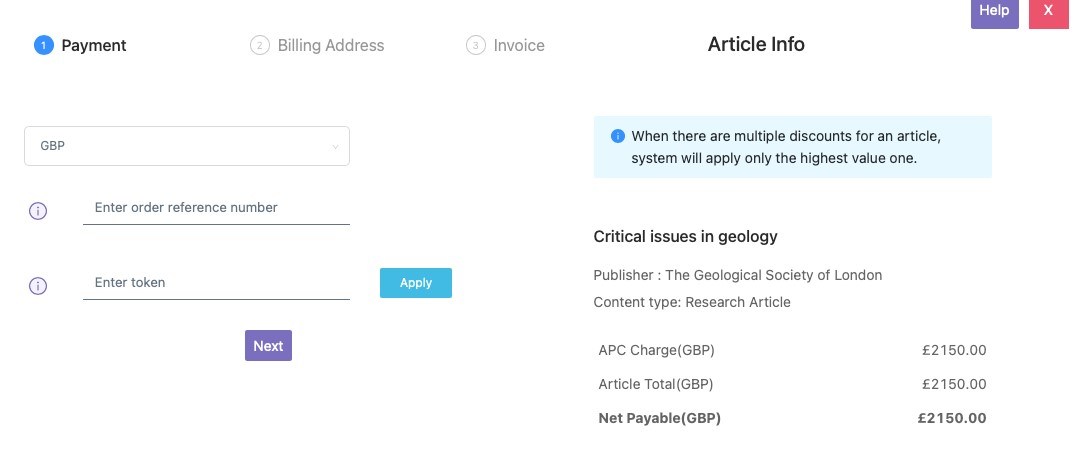
Task: Select the Payment step label
Action: pos(94,45)
